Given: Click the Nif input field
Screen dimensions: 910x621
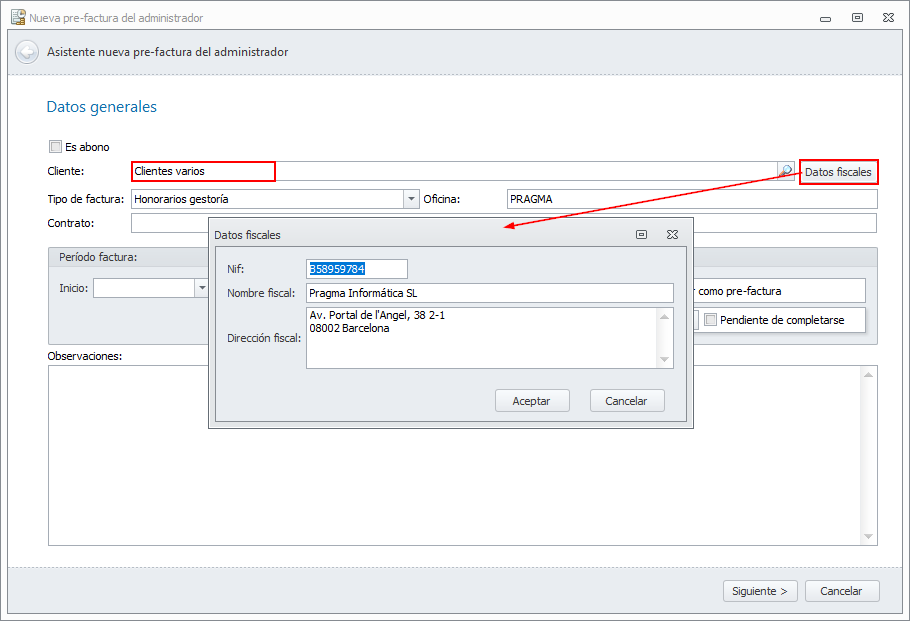Looking at the screenshot, I should pos(357,269).
